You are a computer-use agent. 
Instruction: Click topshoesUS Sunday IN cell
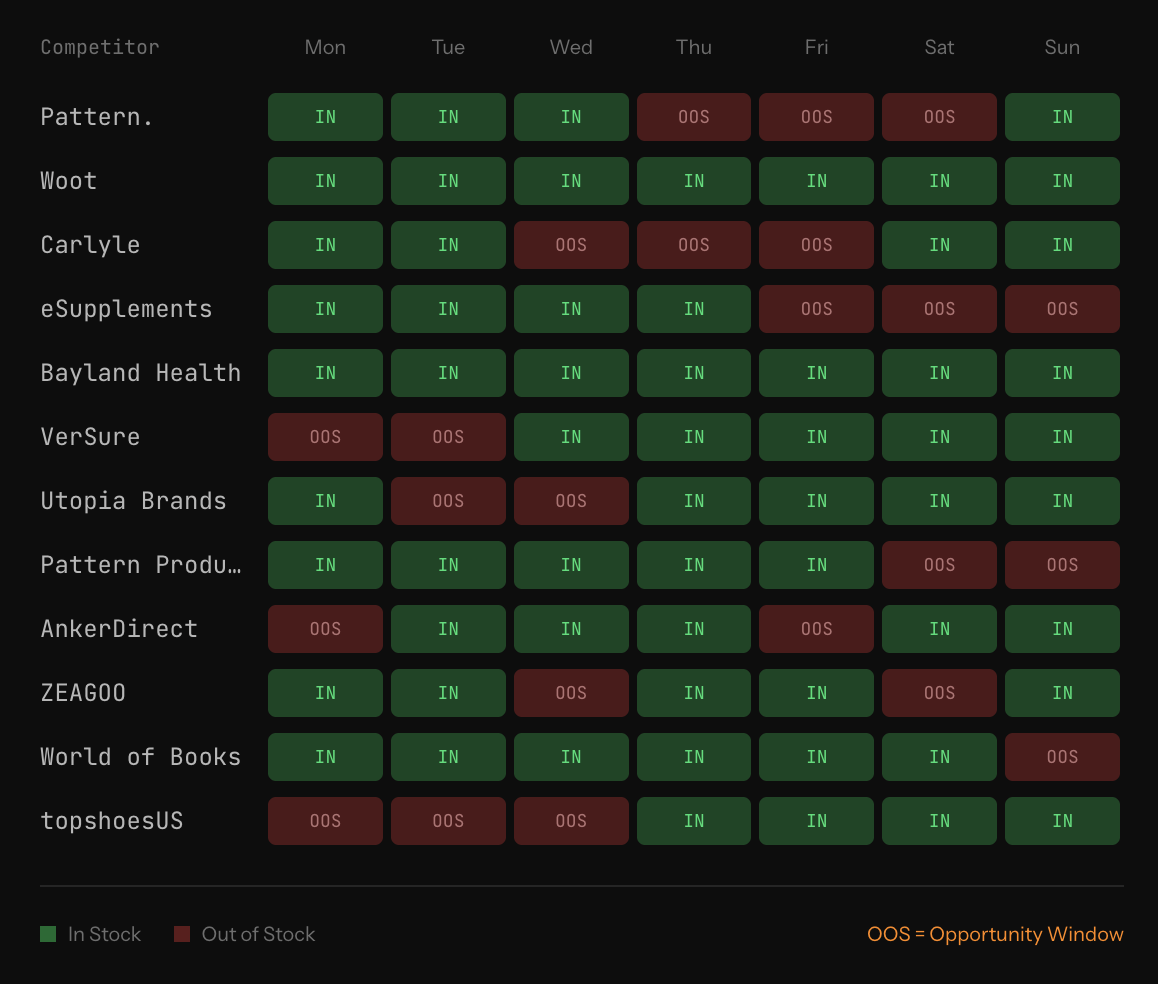click(1062, 821)
